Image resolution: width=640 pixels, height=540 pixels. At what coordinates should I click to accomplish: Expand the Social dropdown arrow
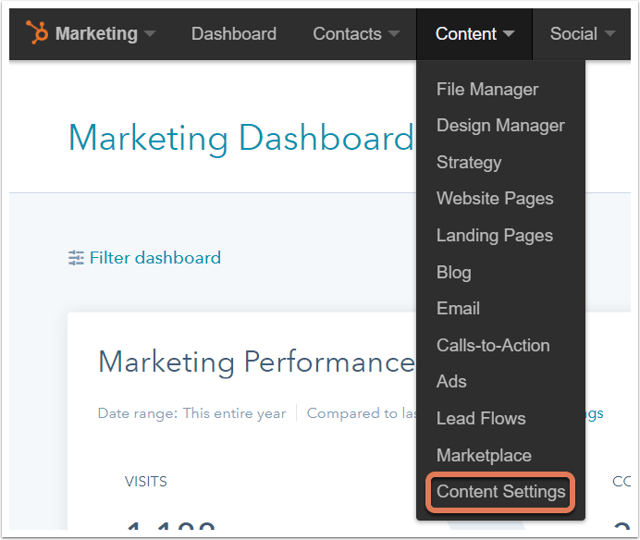pyautogui.click(x=610, y=33)
